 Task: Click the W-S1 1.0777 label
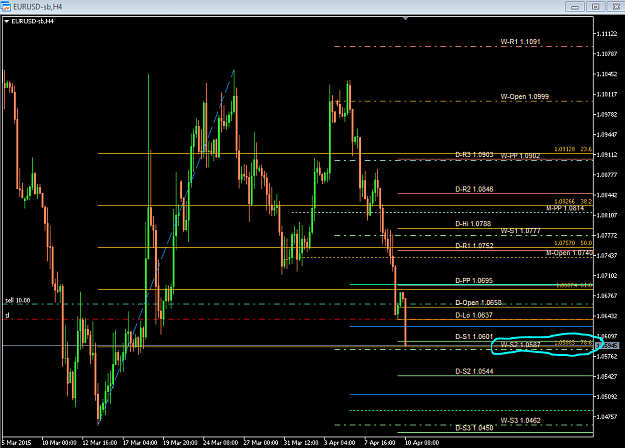pyautogui.click(x=521, y=231)
